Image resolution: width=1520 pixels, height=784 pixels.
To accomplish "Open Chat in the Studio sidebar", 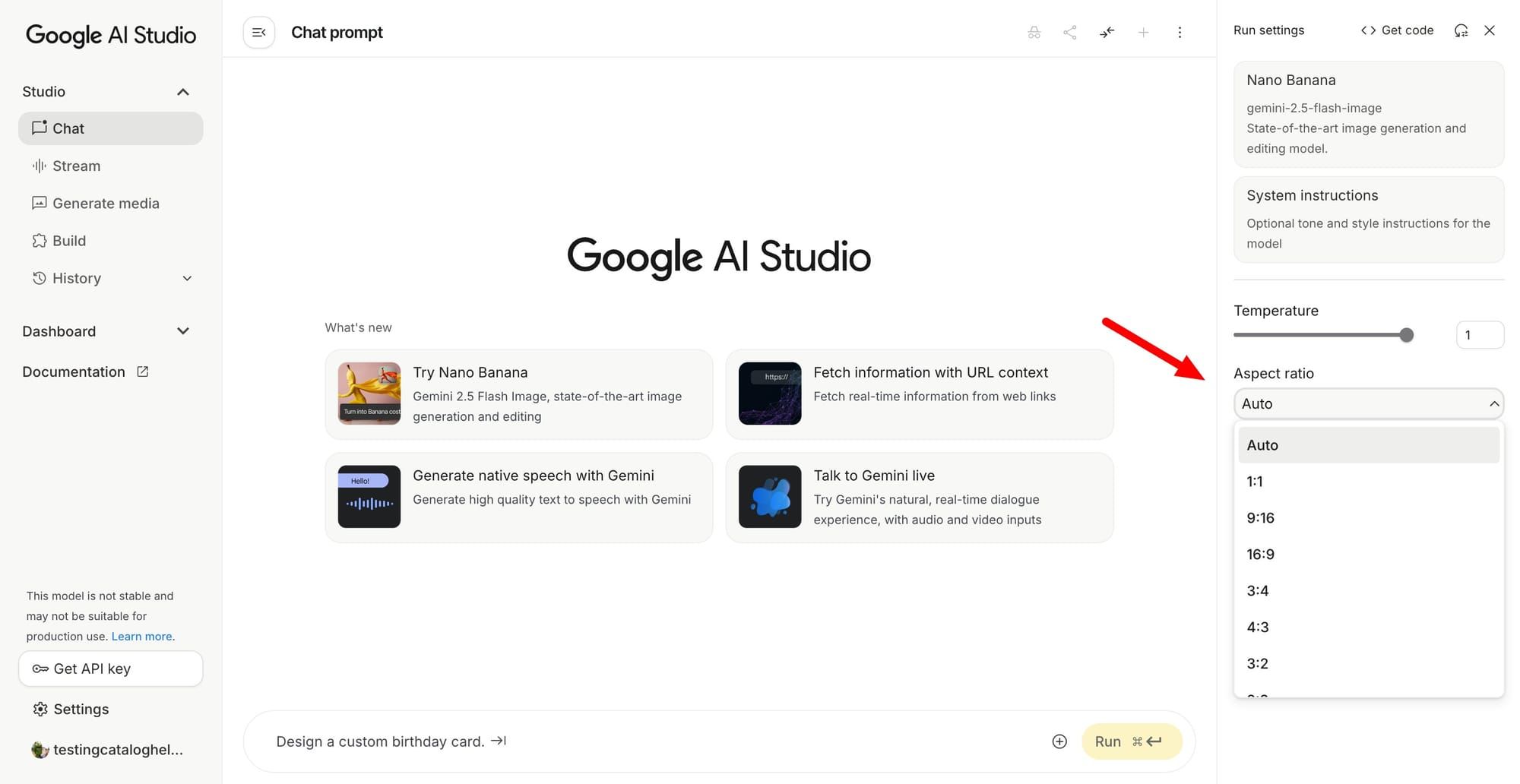I will (x=111, y=128).
